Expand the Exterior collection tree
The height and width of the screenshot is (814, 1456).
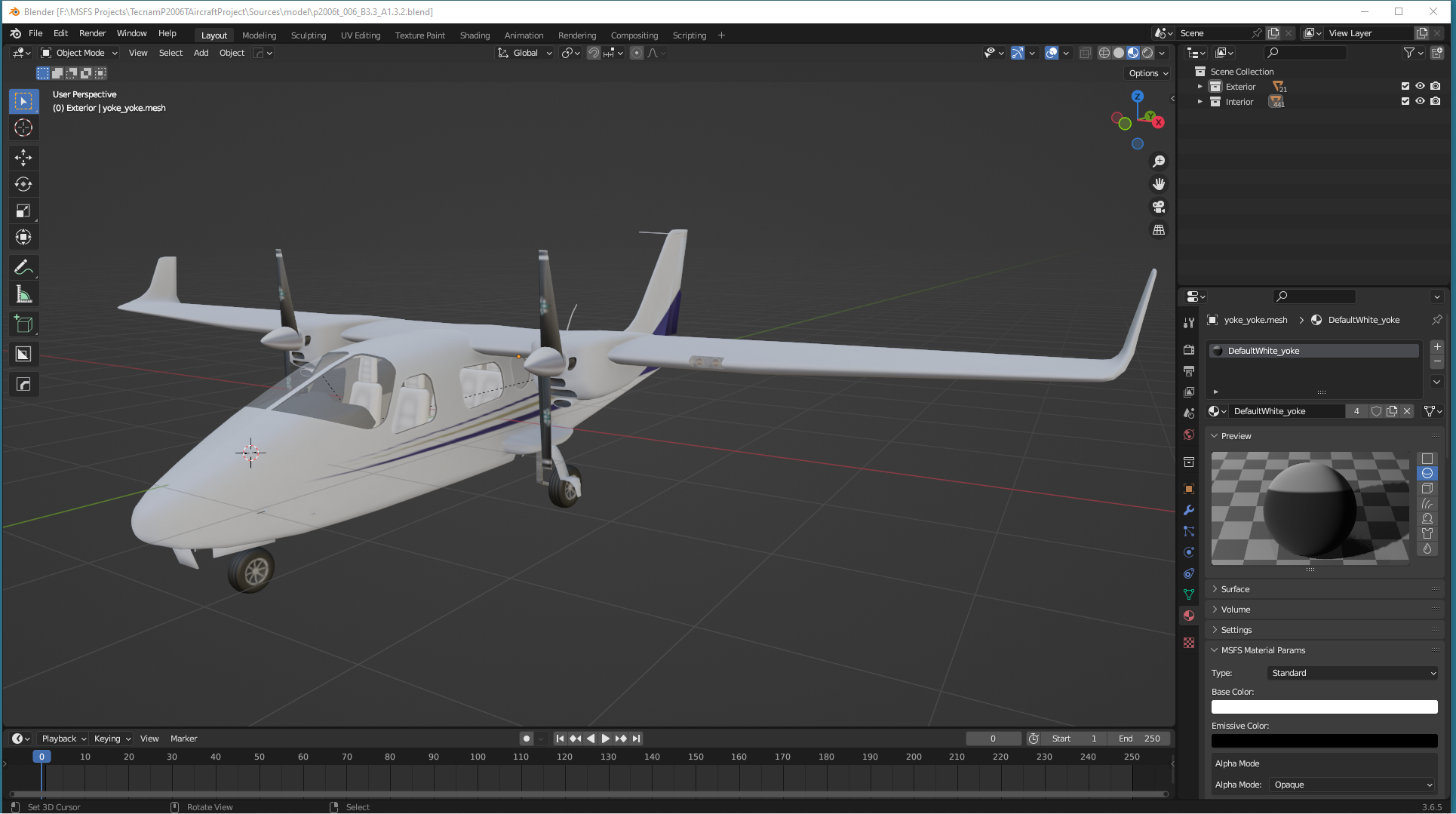click(1200, 87)
